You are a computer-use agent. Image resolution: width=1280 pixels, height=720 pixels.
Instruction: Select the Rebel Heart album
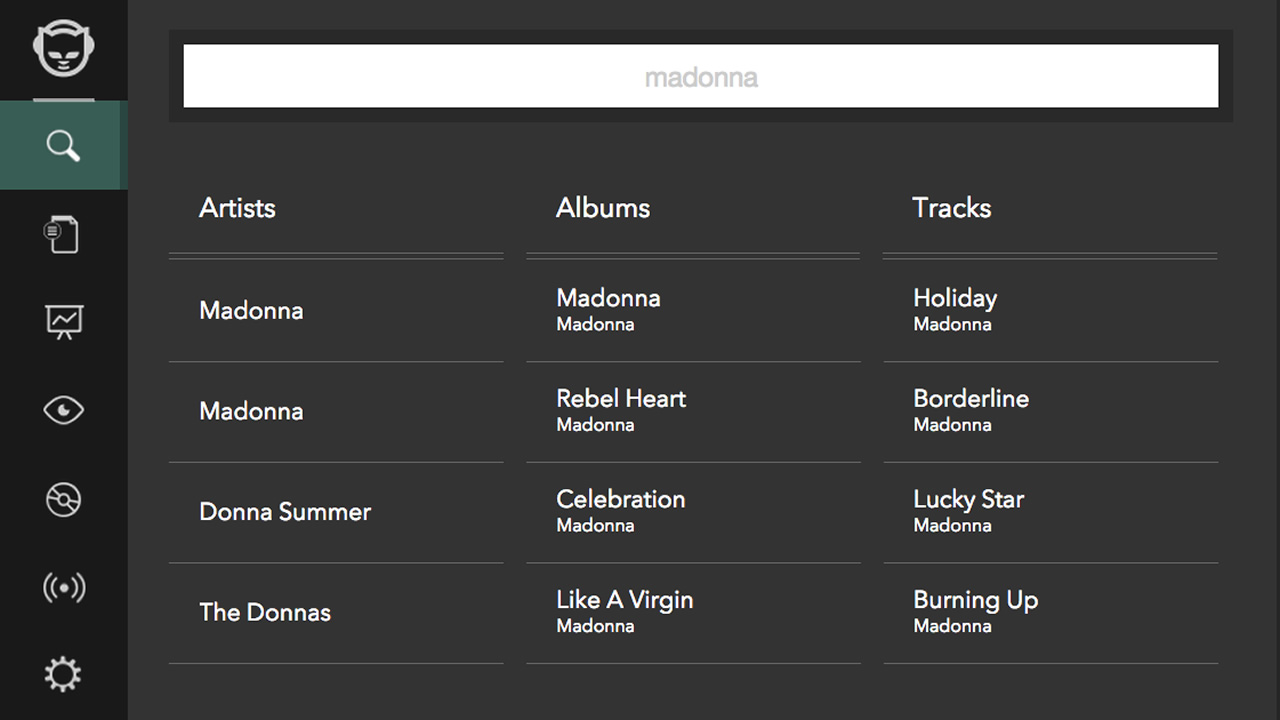tap(621, 409)
